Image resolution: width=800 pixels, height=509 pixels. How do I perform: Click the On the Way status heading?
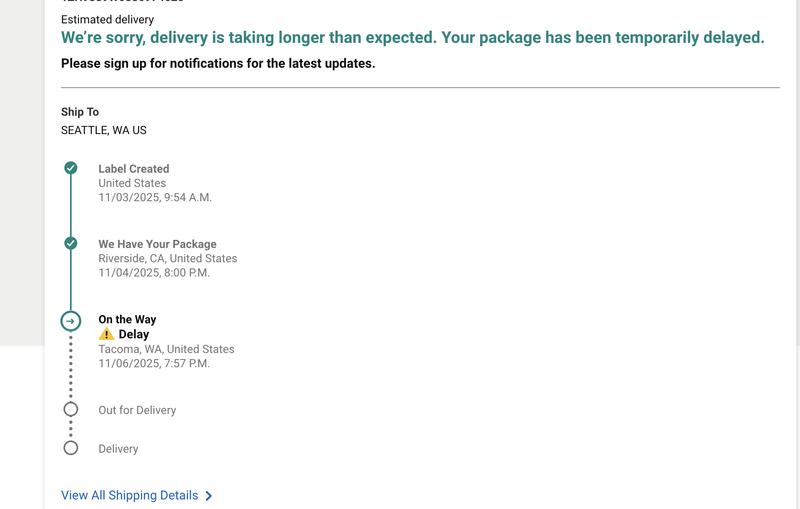pyautogui.click(x=127, y=320)
